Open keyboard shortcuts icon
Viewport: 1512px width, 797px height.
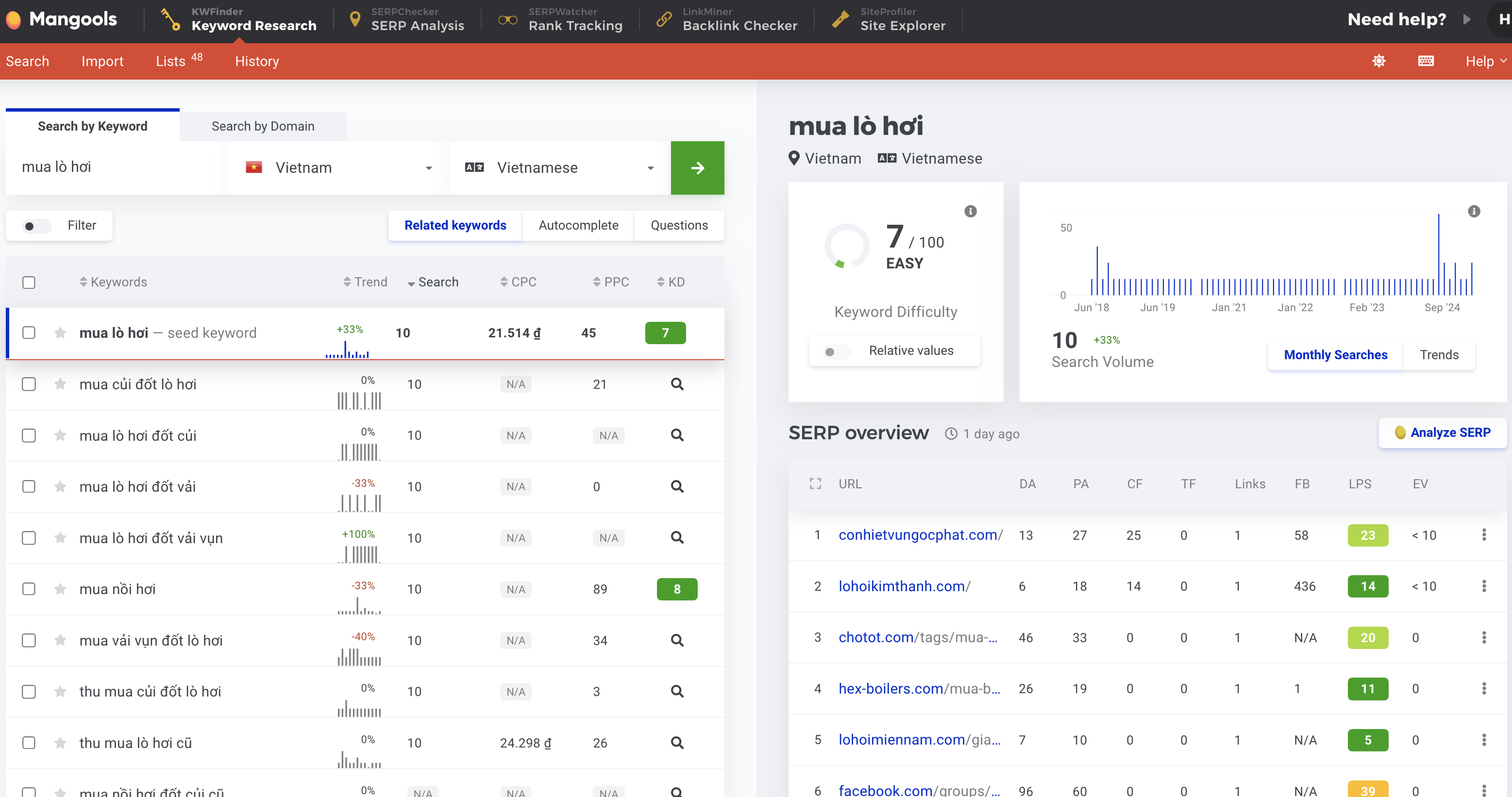[1426, 61]
